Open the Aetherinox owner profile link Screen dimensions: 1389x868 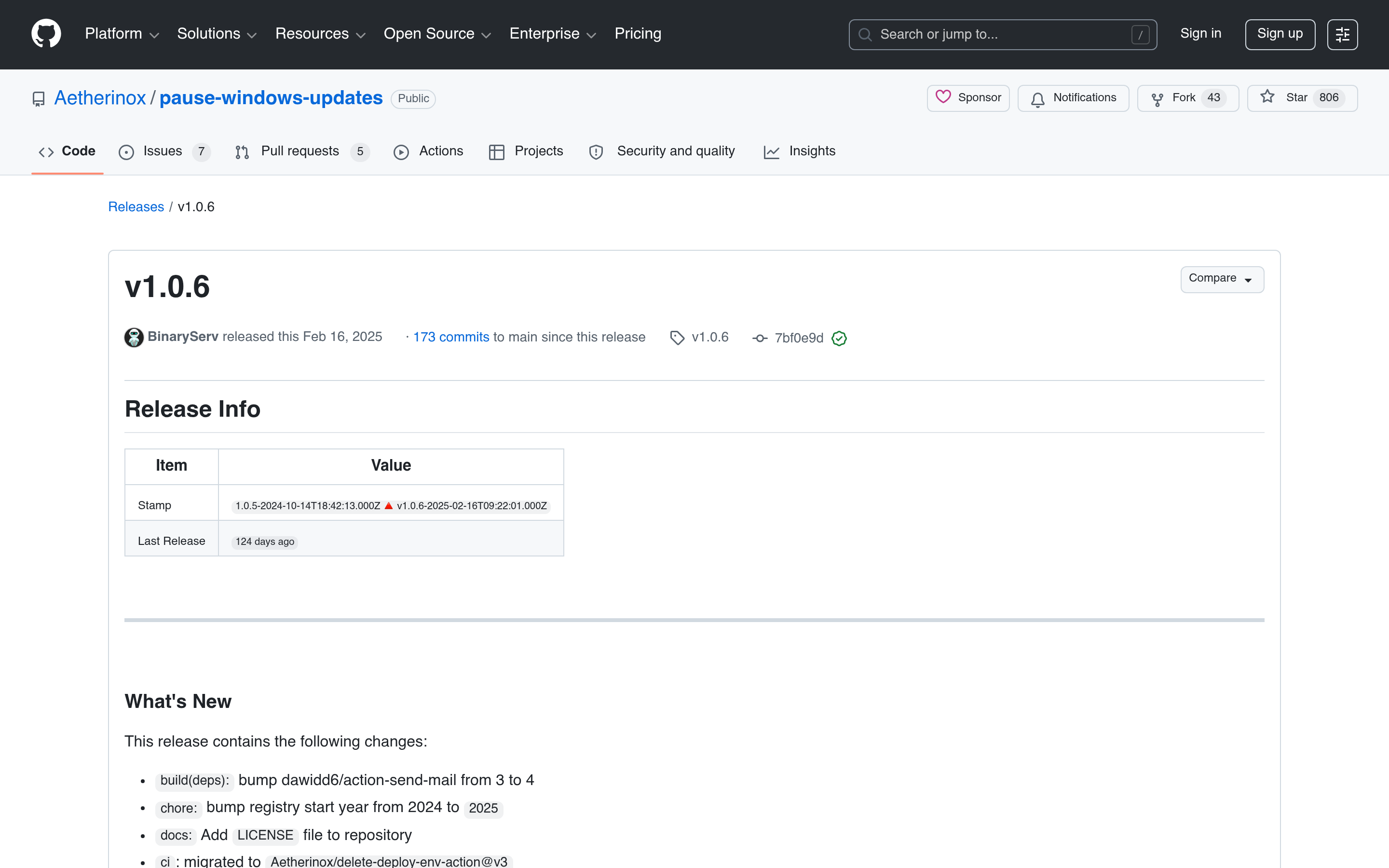point(100,98)
